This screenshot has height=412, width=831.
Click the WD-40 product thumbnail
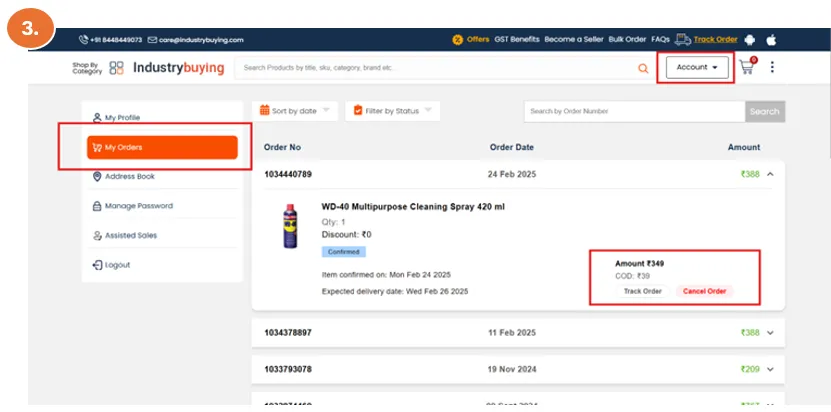pyautogui.click(x=291, y=225)
